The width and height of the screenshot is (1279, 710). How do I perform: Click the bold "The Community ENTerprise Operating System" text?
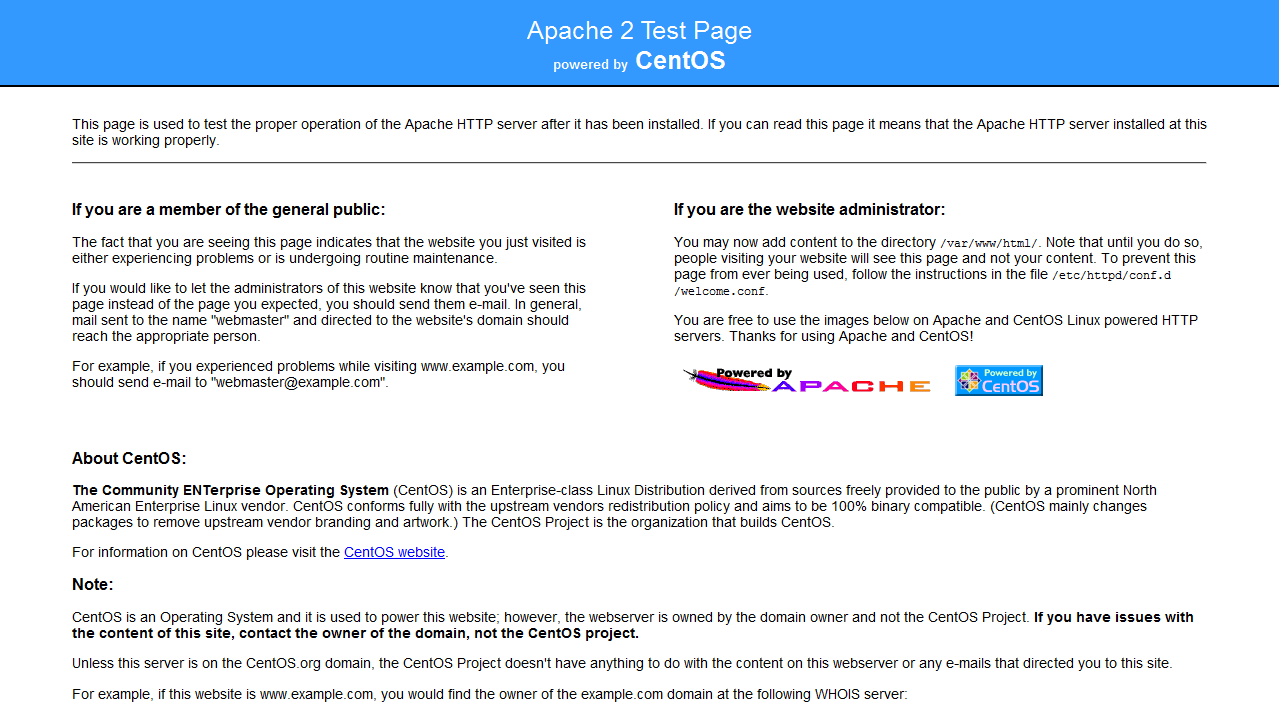[x=230, y=490]
